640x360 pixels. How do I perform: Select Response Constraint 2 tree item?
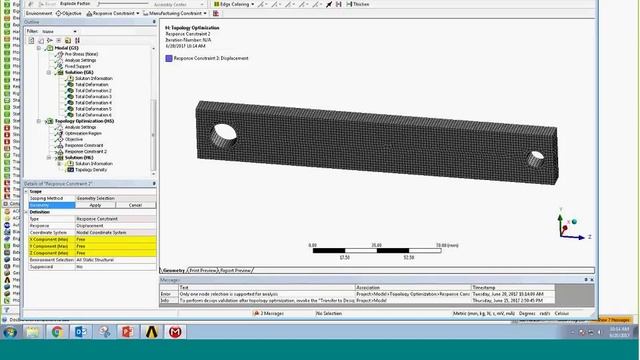coord(86,151)
